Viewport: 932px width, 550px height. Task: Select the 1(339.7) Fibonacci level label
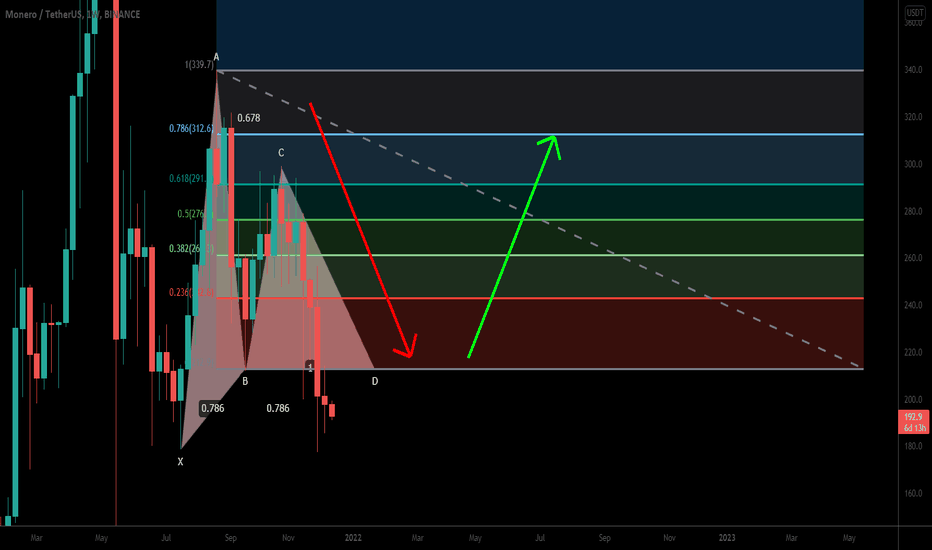pos(199,64)
